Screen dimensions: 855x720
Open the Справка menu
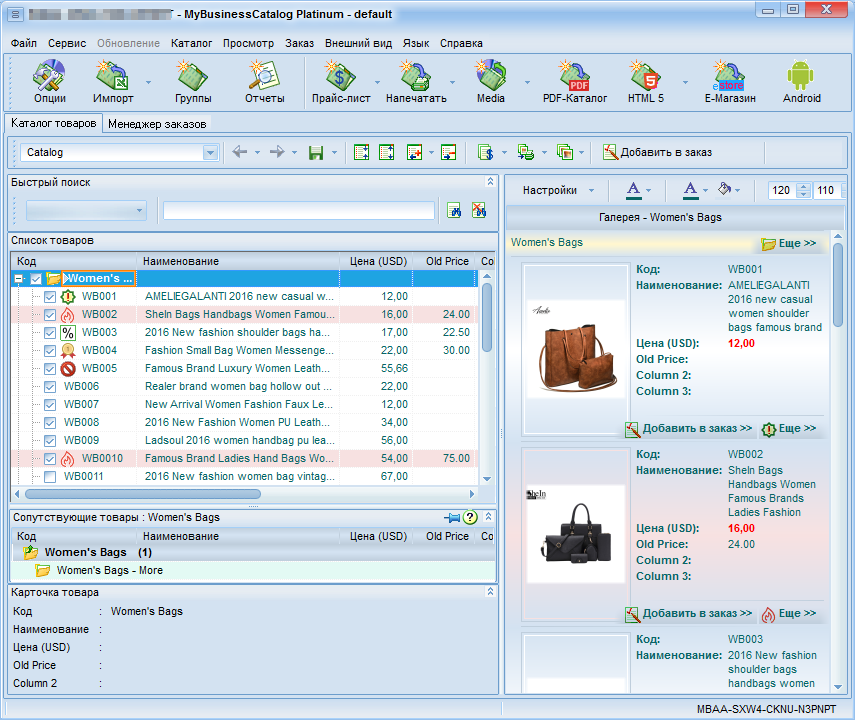[x=461, y=43]
